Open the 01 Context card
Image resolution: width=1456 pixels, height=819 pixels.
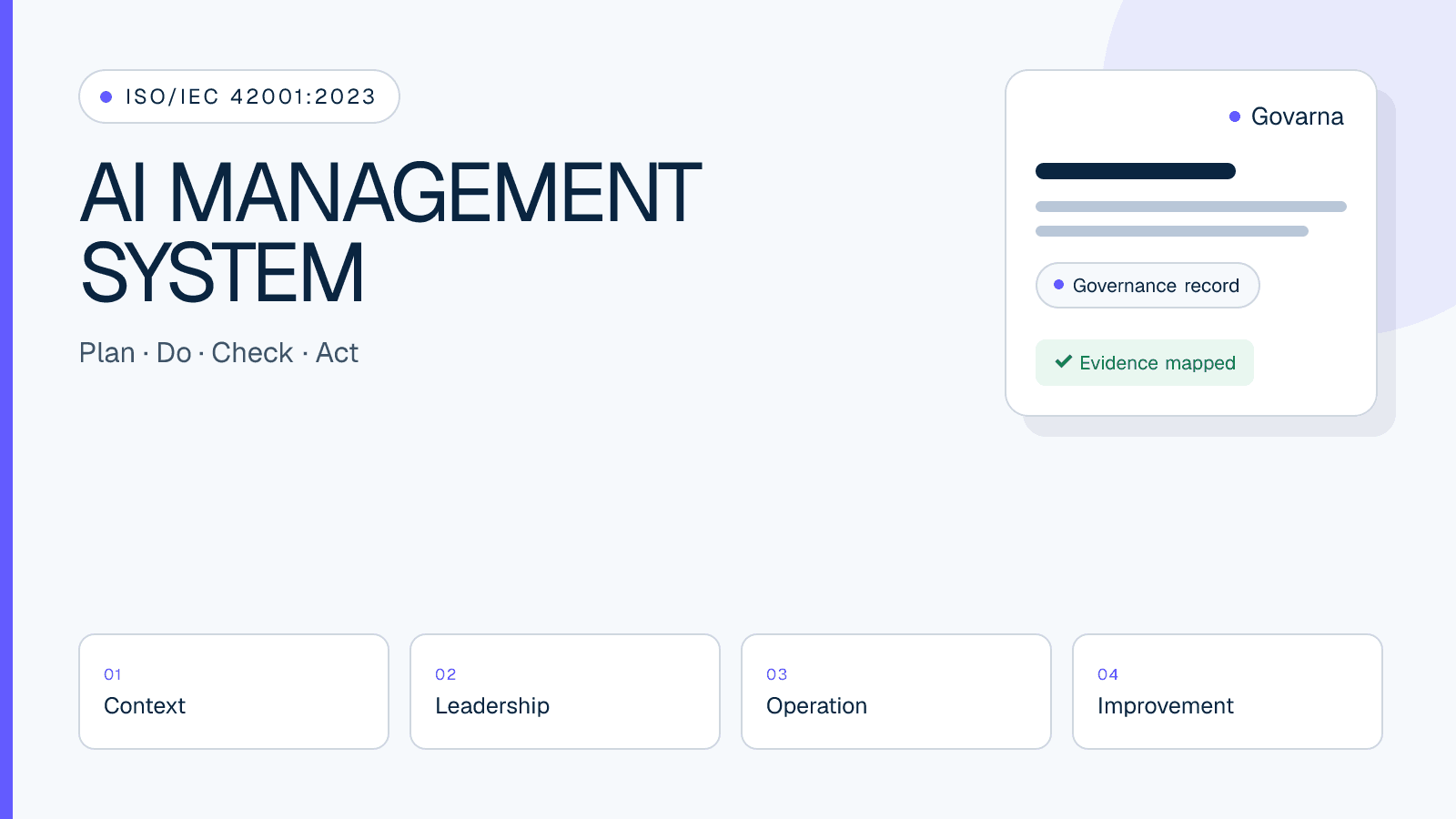coord(234,692)
